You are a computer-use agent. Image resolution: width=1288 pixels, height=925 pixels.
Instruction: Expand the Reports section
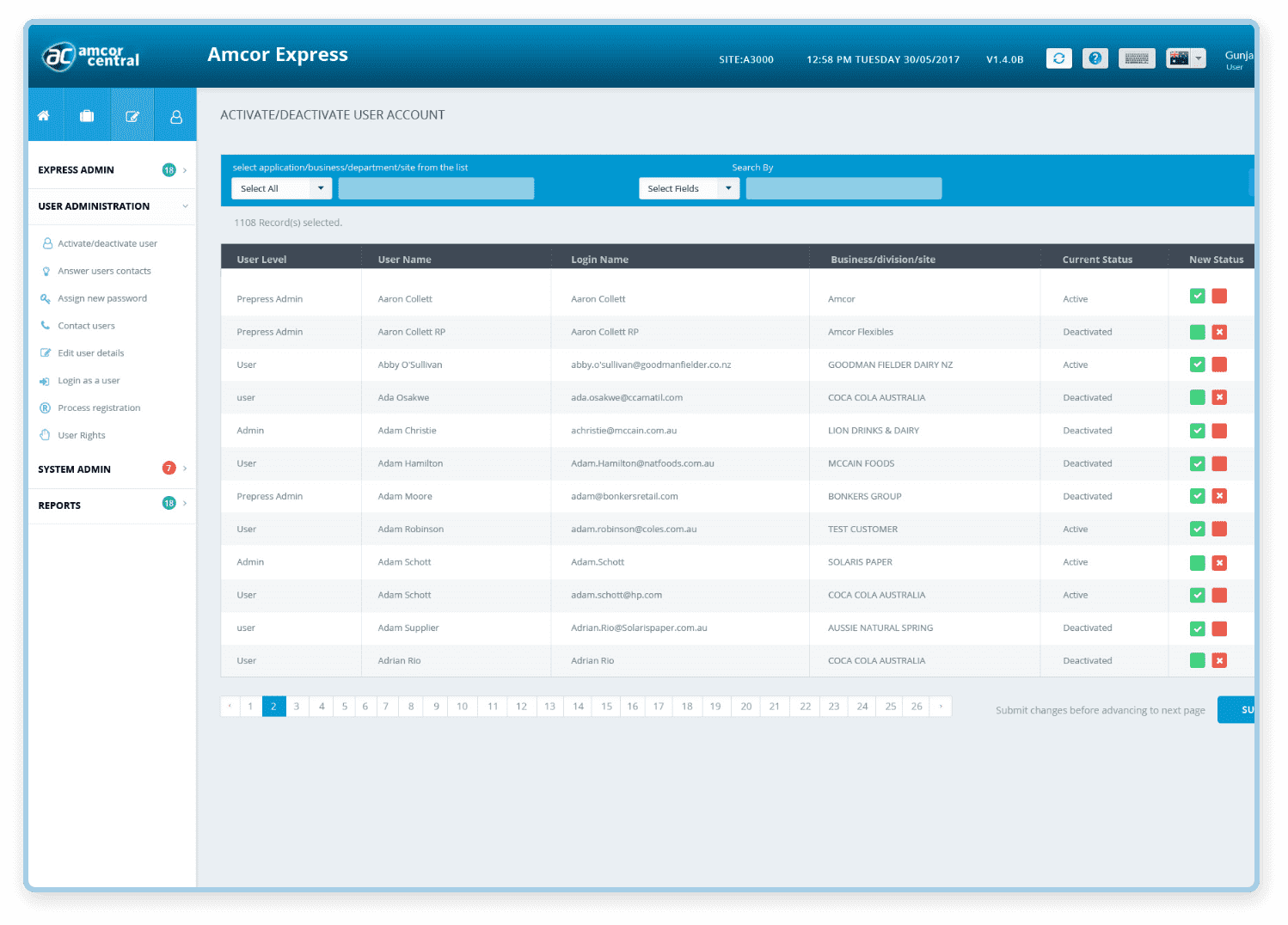pos(185,504)
